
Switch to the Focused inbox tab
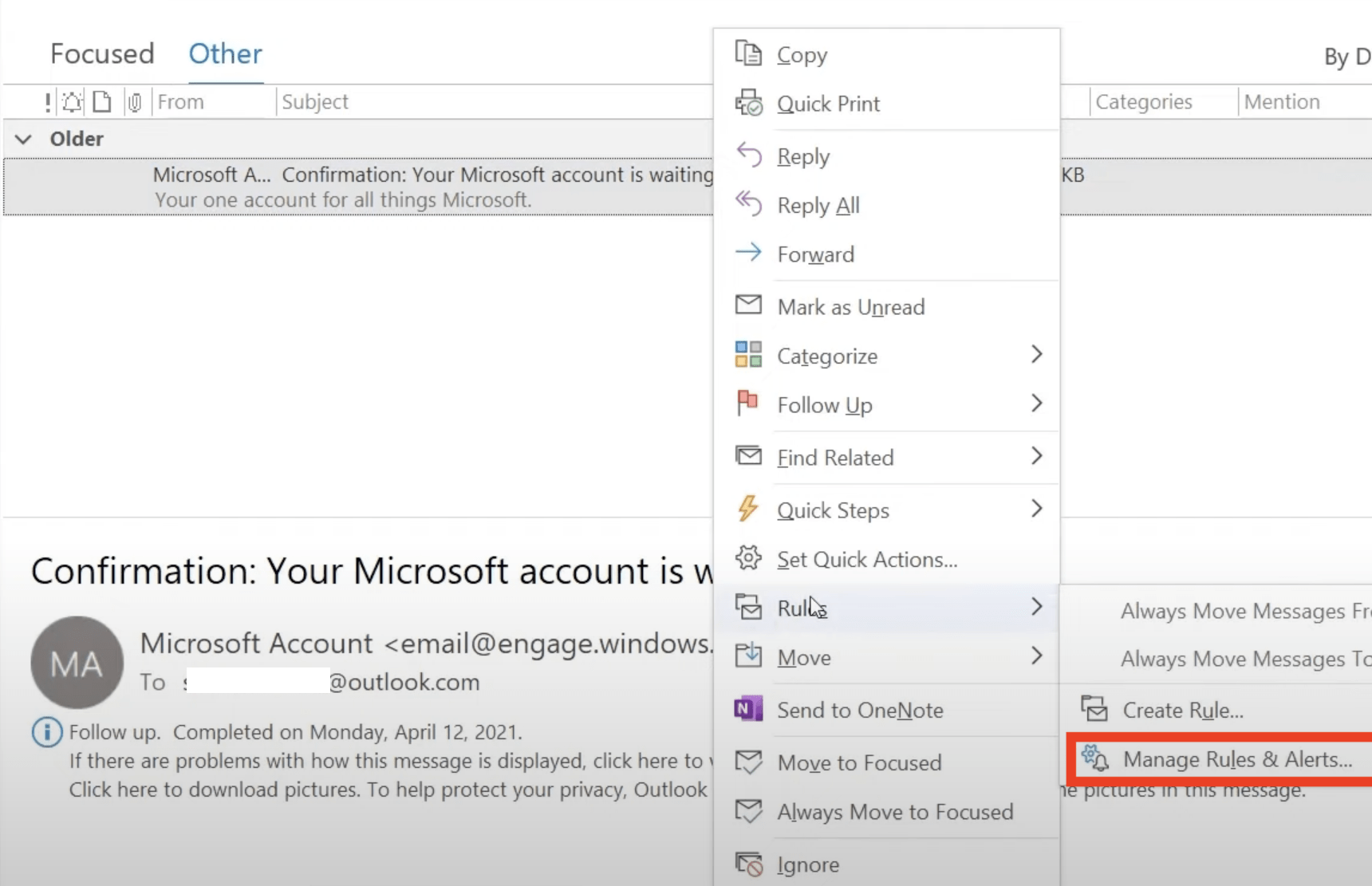(102, 53)
